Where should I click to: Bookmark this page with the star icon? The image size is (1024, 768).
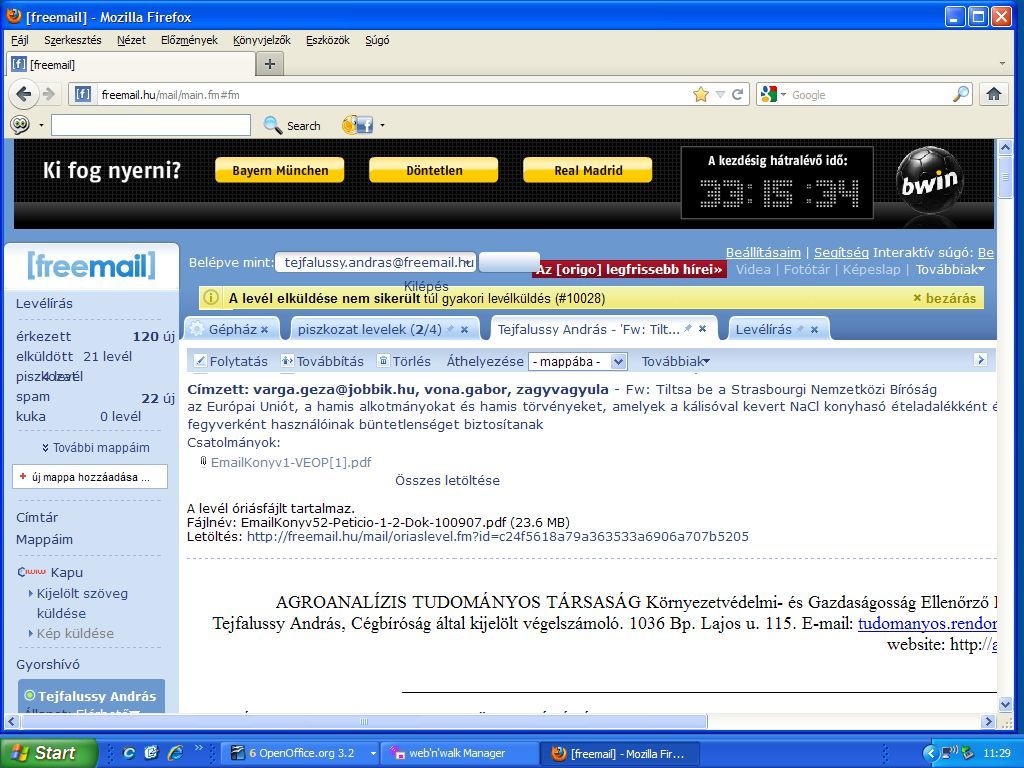tap(701, 95)
